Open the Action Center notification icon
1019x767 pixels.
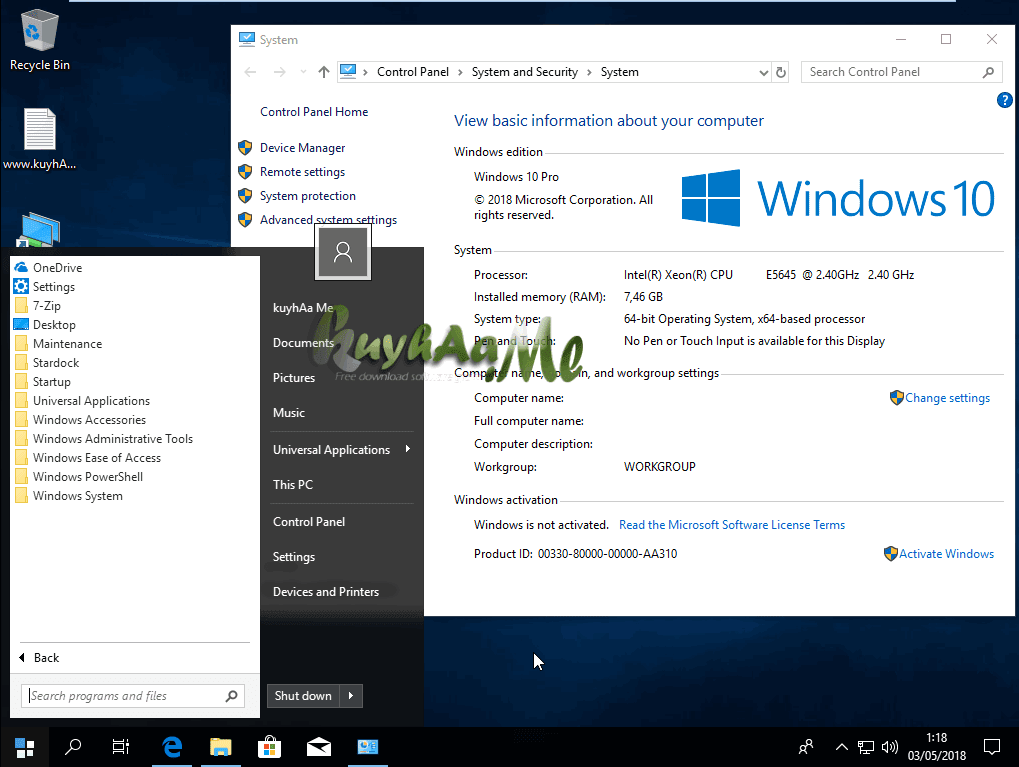991,746
